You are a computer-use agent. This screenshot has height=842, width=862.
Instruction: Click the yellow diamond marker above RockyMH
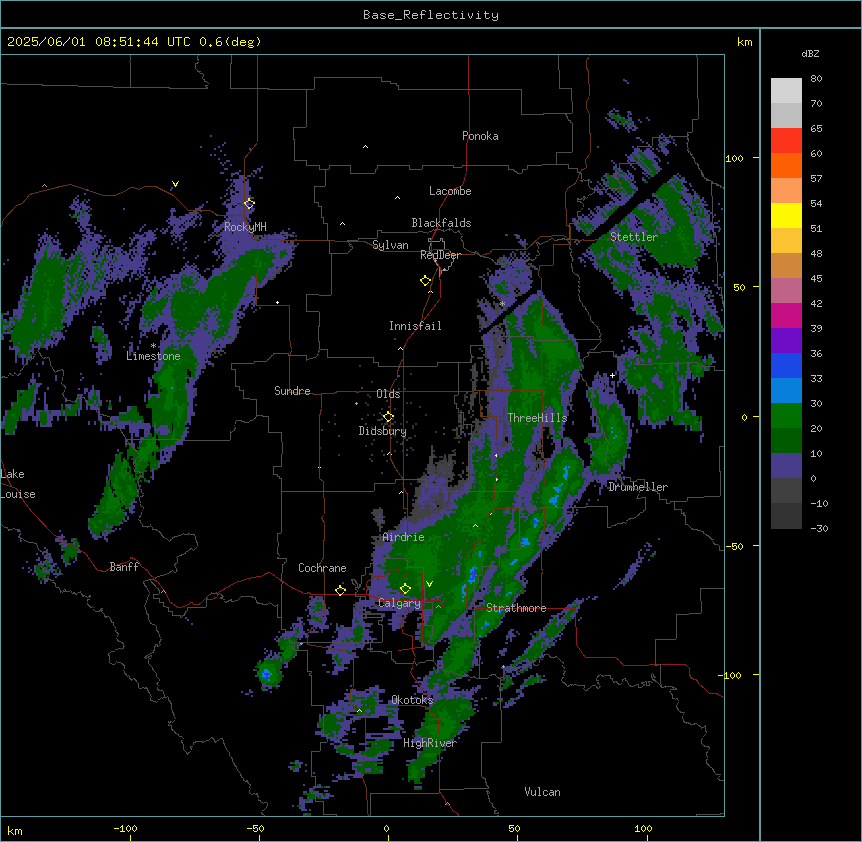click(249, 204)
